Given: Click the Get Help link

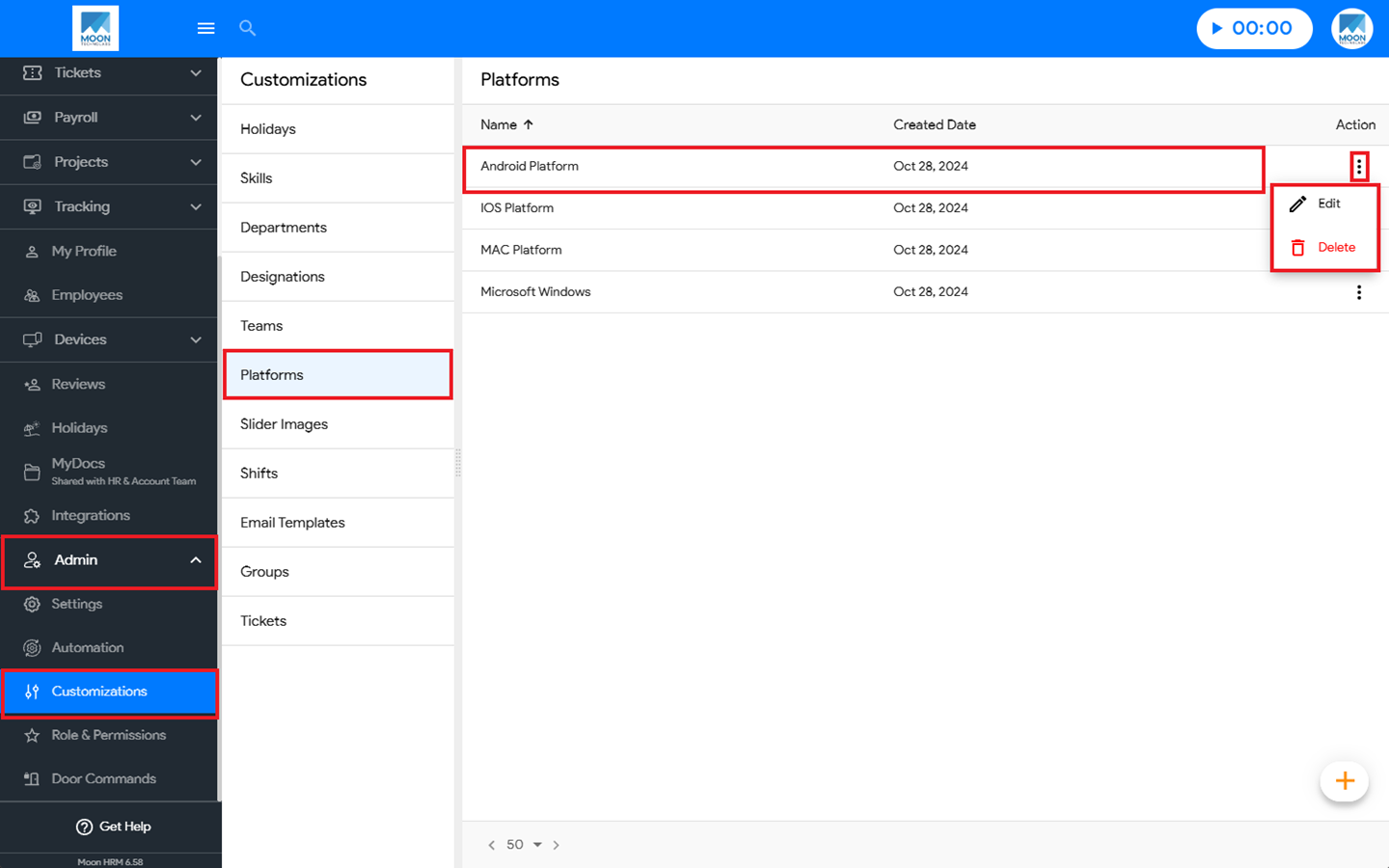Looking at the screenshot, I should [113, 827].
